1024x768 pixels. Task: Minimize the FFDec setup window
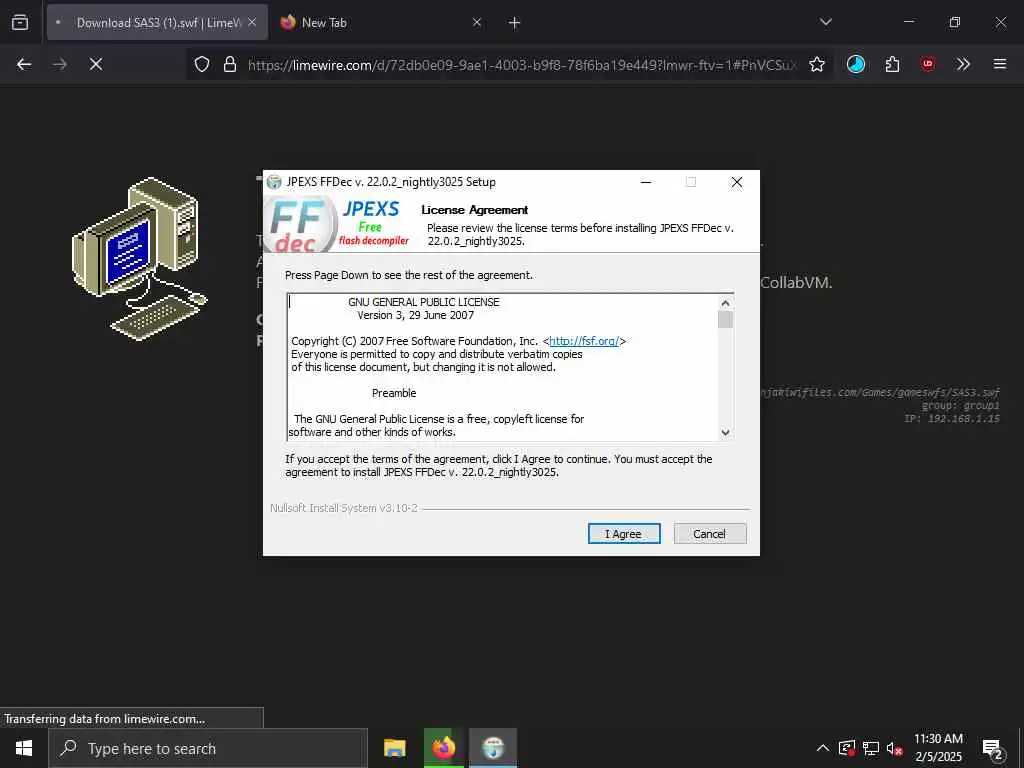(x=646, y=182)
